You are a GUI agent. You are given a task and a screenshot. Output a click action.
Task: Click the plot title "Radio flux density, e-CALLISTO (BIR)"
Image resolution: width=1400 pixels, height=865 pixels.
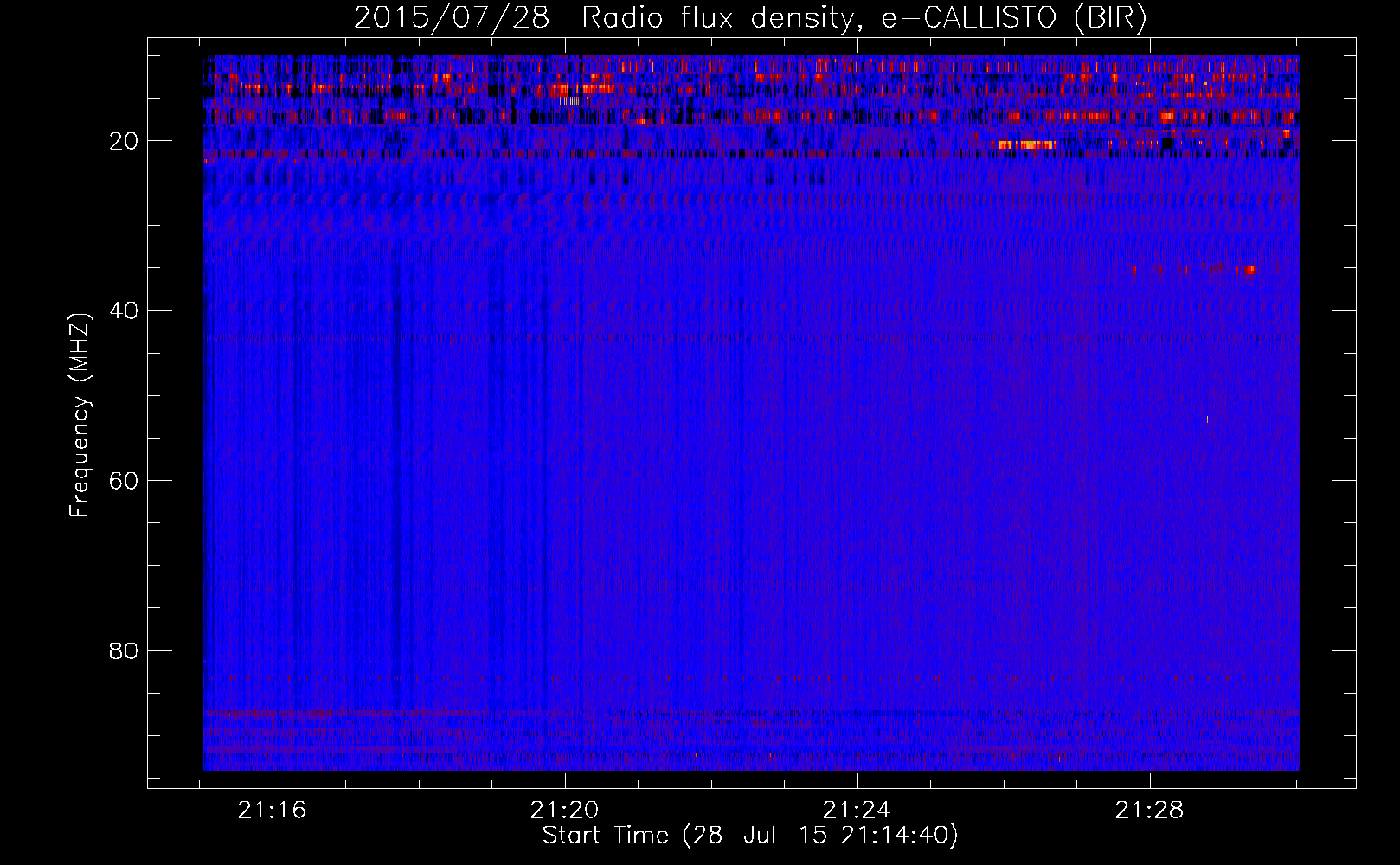point(864,18)
